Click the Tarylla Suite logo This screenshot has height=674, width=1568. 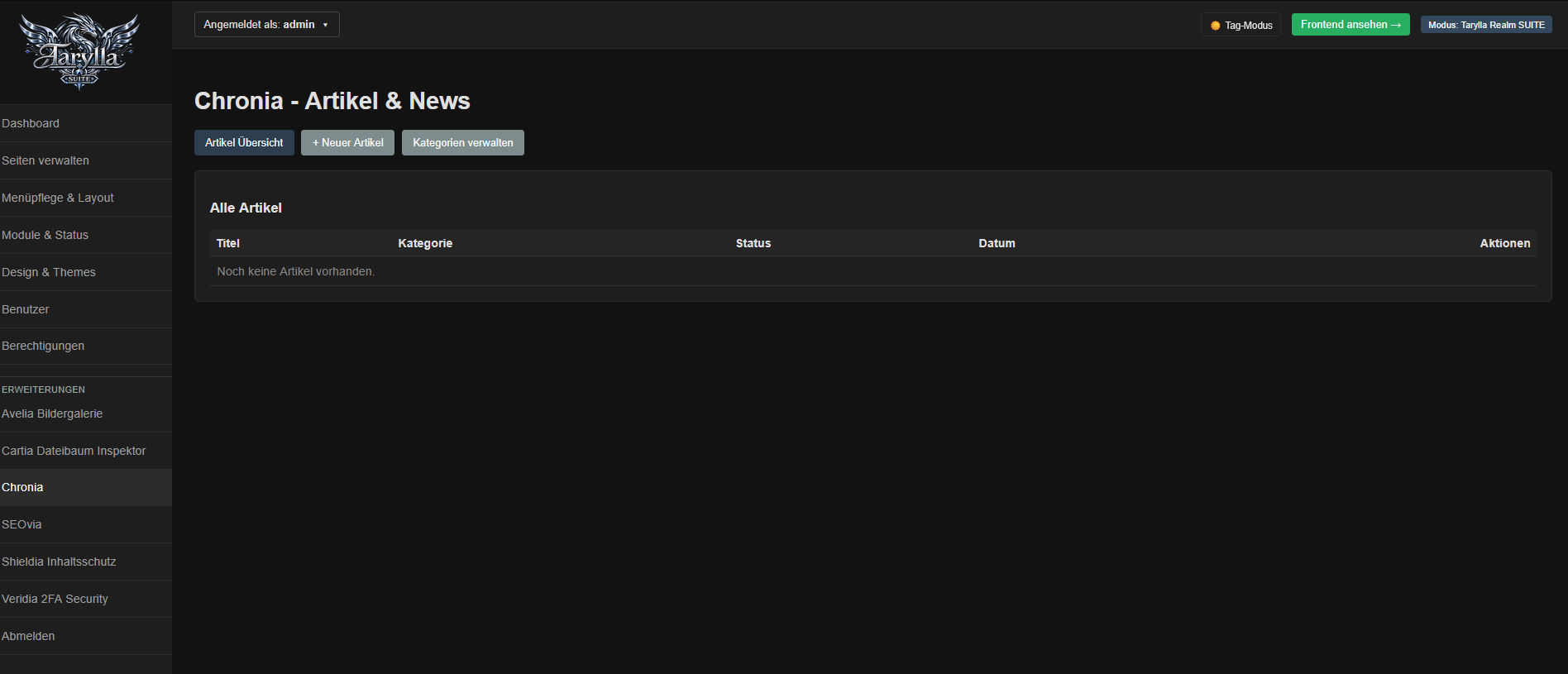pos(79,50)
